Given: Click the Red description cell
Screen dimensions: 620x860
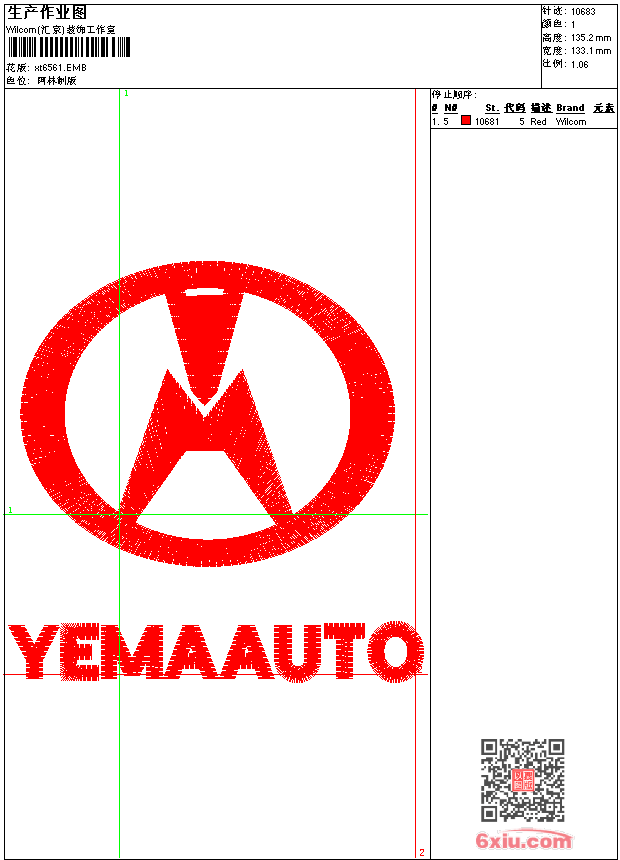Looking at the screenshot, I should [538, 122].
